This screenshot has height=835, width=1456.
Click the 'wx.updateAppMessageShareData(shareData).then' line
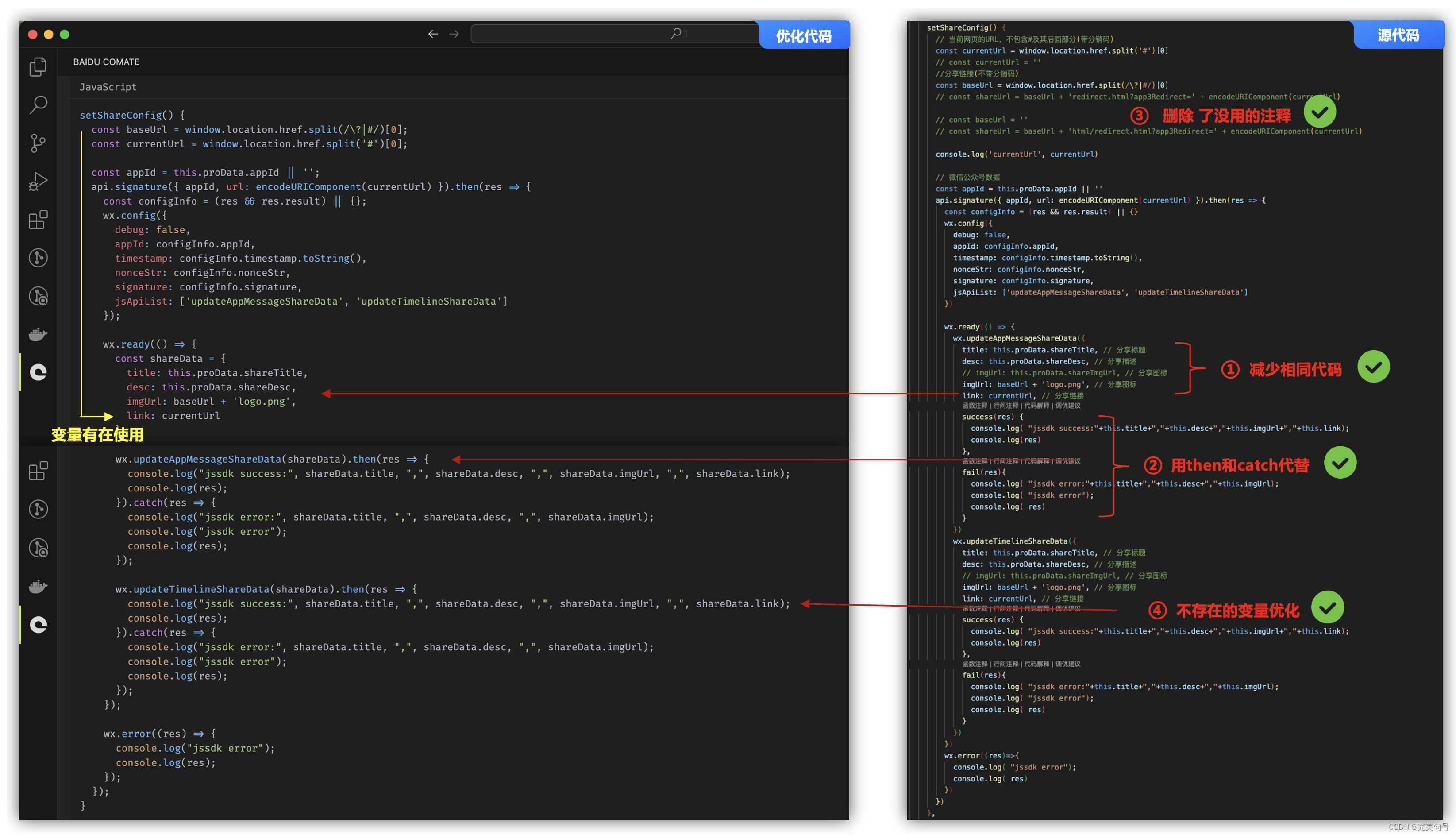point(272,459)
